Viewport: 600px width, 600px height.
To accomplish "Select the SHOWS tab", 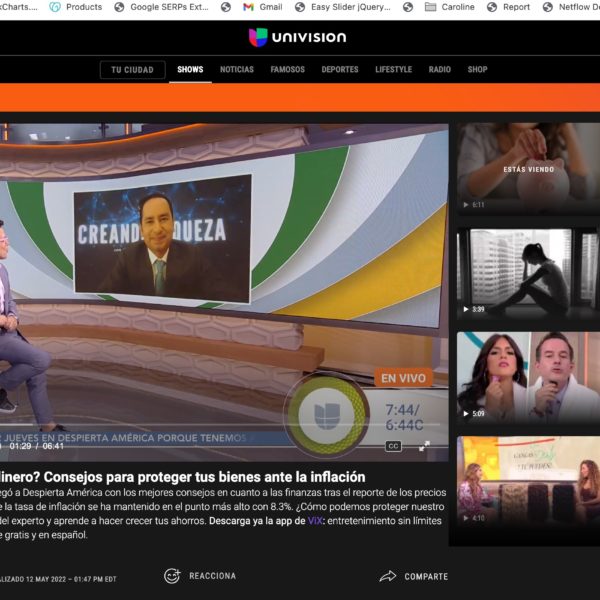I will (x=190, y=69).
